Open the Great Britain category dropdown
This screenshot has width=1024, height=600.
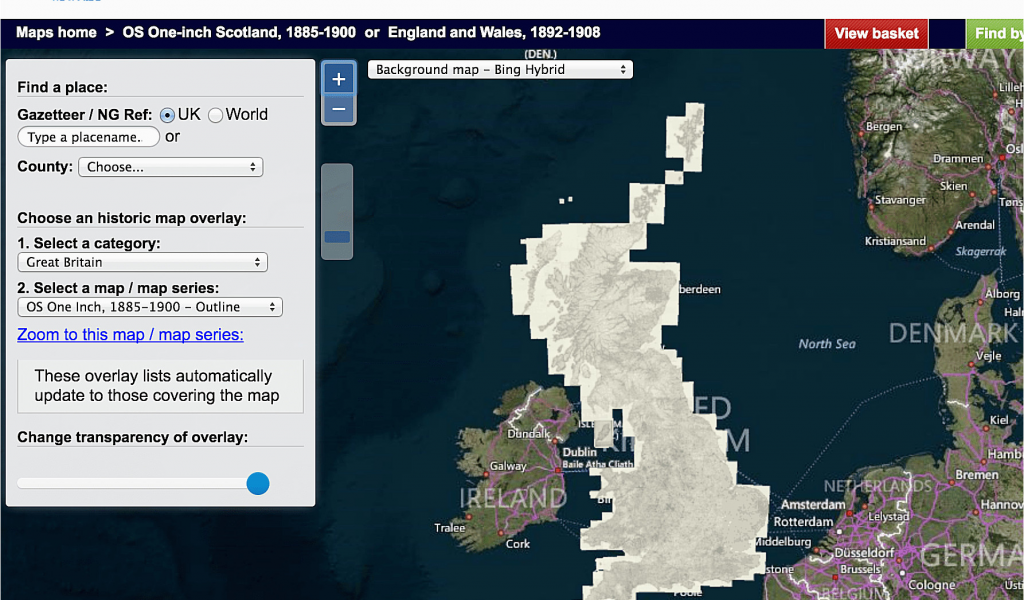coord(142,262)
